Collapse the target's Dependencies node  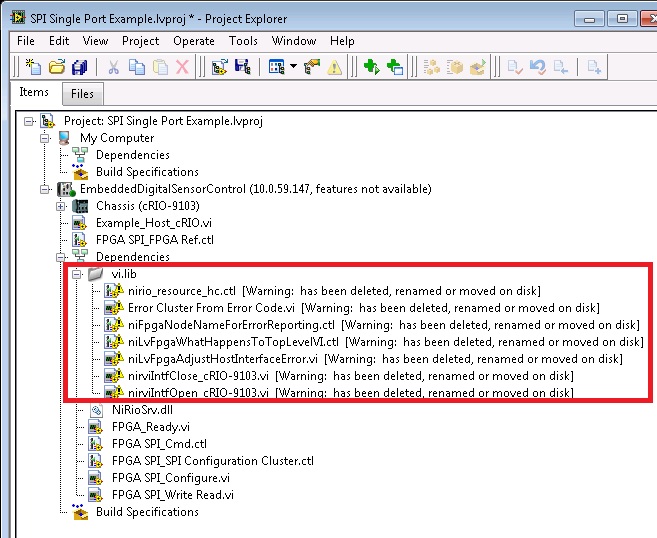[x=61, y=257]
